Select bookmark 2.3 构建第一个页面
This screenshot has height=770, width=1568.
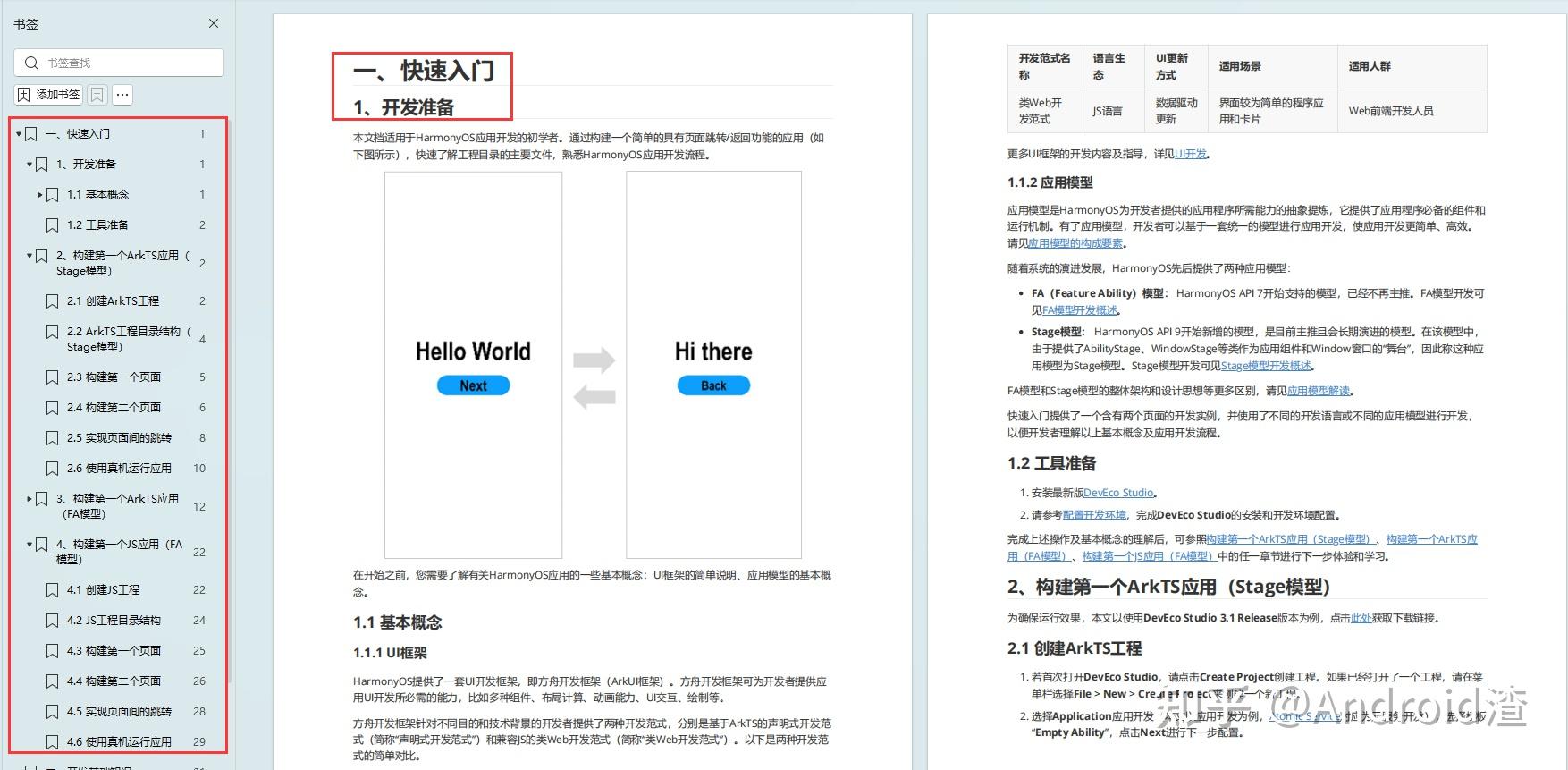coord(114,377)
